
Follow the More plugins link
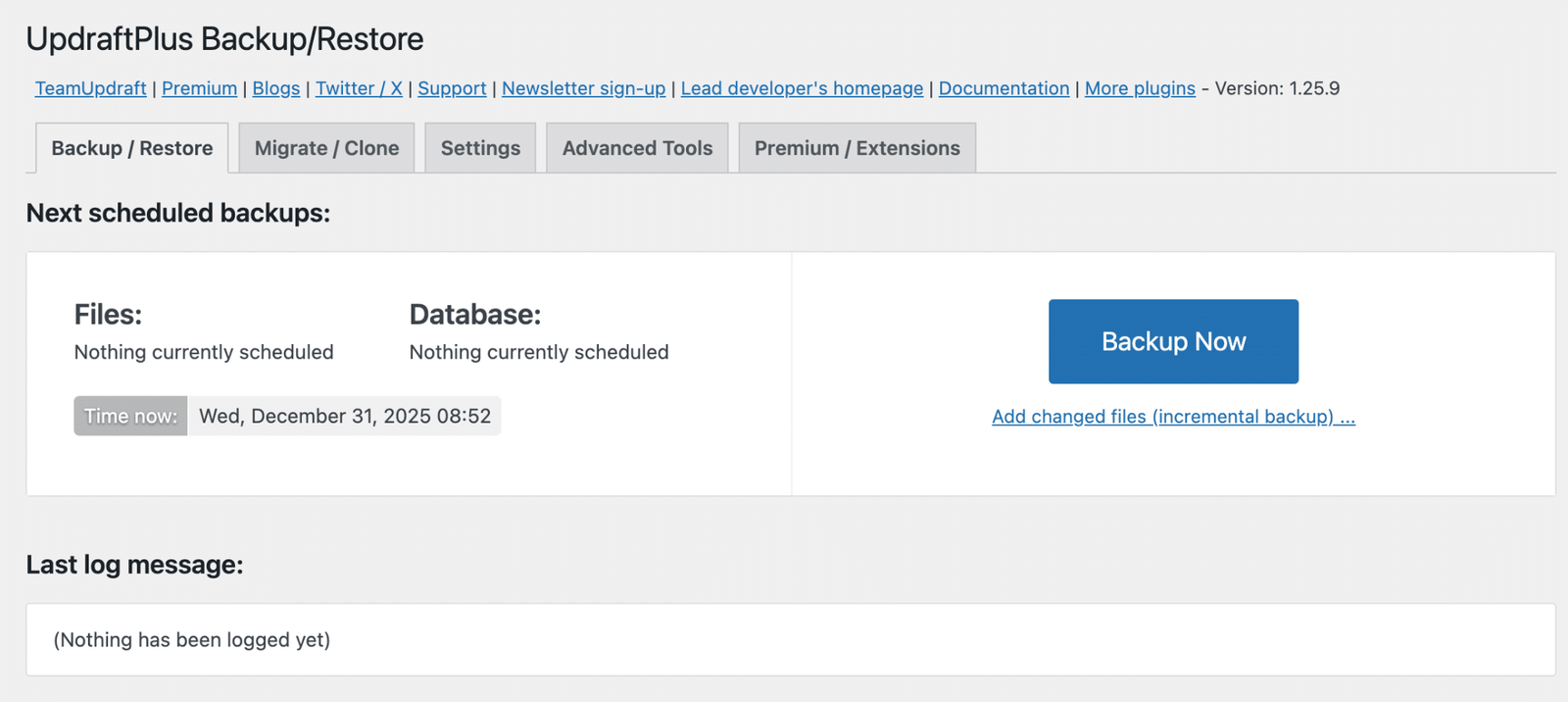click(1140, 88)
